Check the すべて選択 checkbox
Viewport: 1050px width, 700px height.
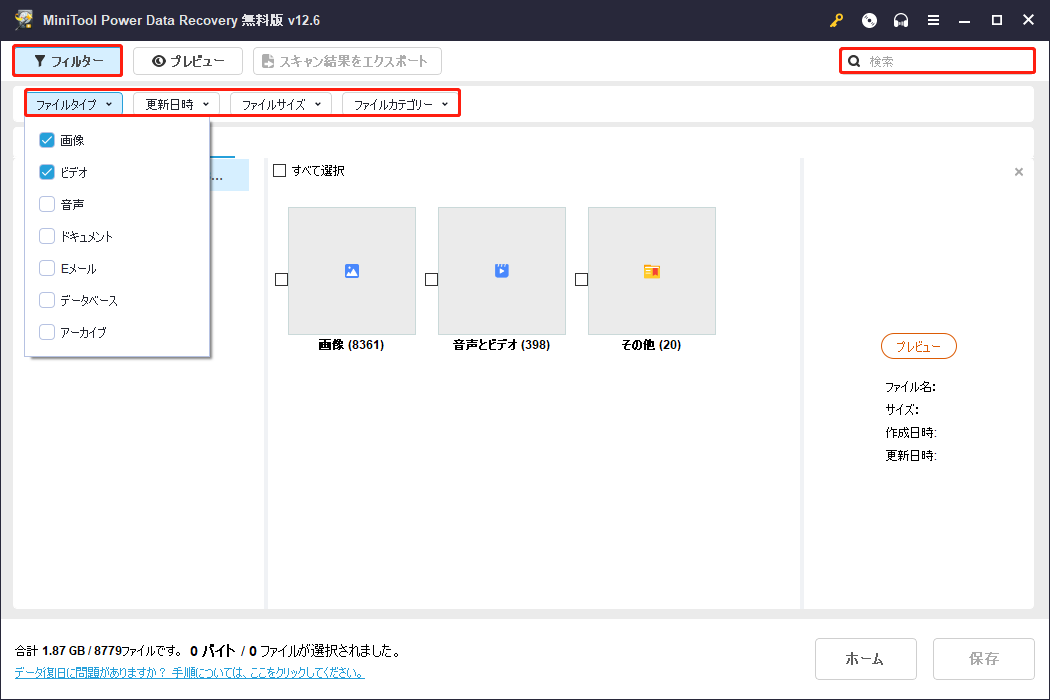click(x=280, y=171)
